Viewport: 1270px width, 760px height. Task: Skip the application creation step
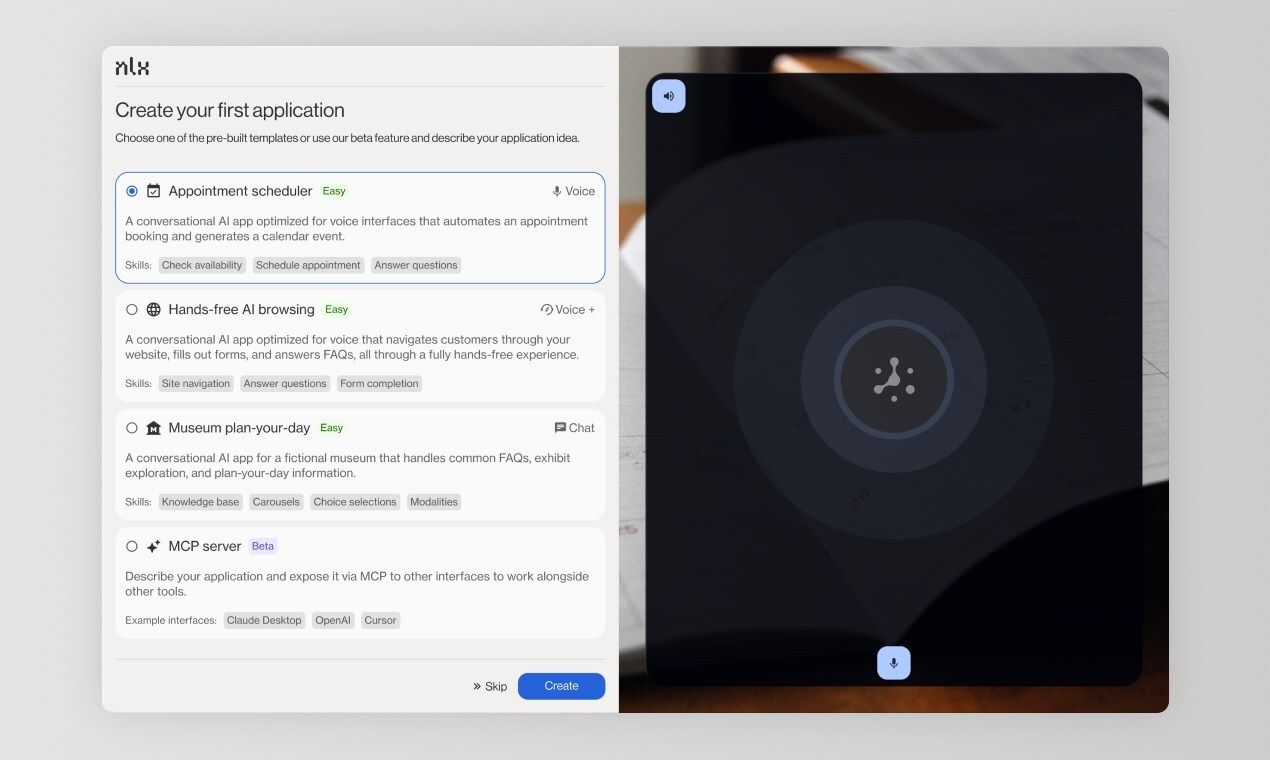coord(490,686)
